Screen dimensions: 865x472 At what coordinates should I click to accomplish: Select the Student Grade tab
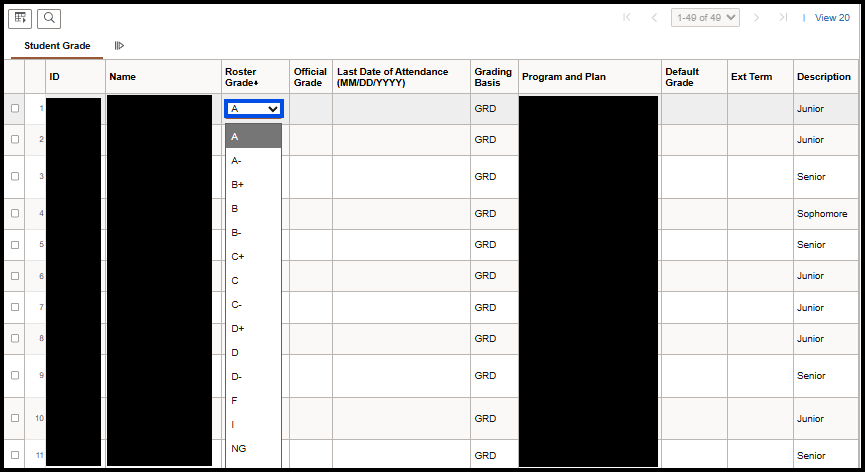point(57,46)
